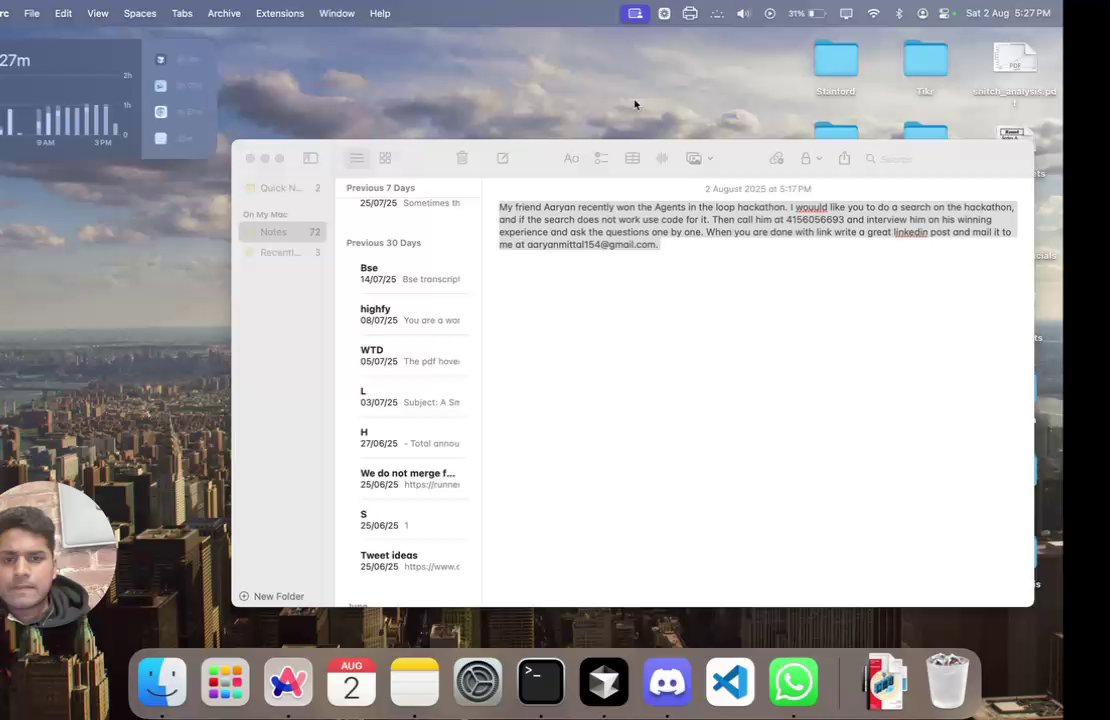Open the Tweet ideas note
This screenshot has width=1110, height=720.
tap(410, 561)
